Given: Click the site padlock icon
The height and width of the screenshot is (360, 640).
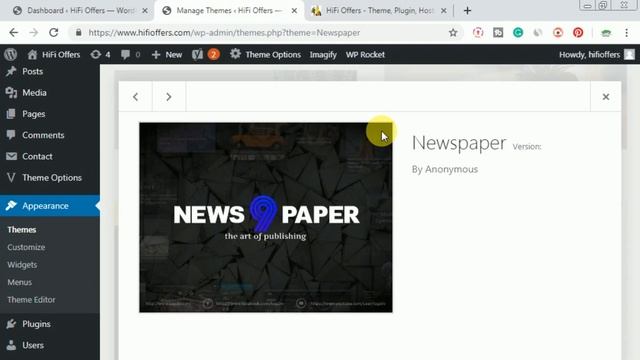Looking at the screenshot, I should 78,33.
